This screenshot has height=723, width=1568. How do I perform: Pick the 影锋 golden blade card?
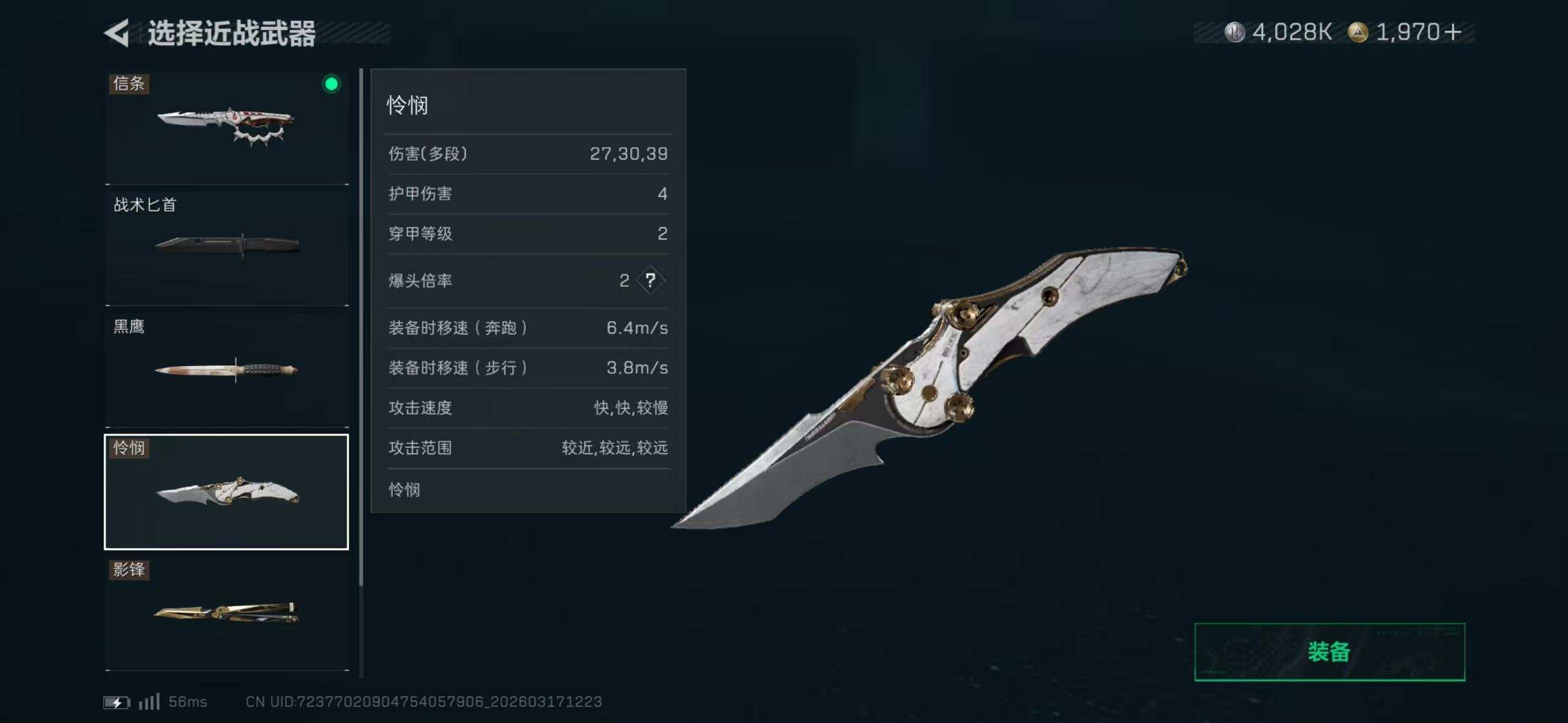coord(227,613)
